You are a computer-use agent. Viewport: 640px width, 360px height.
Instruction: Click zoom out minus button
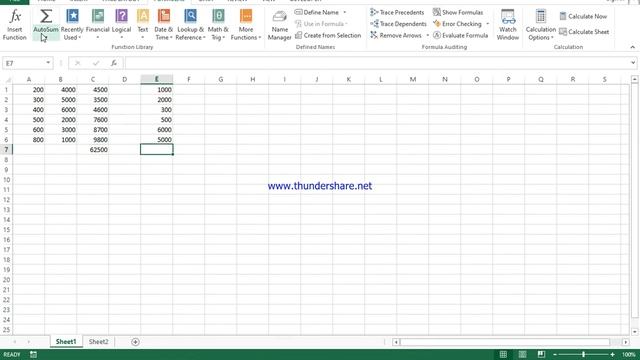(x=555, y=355)
